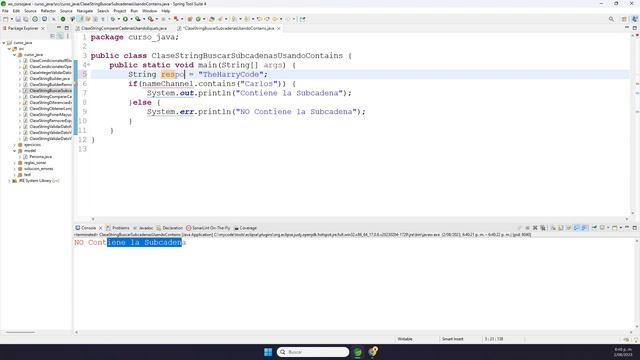
Task: Open the Run menu
Action: (134, 11)
